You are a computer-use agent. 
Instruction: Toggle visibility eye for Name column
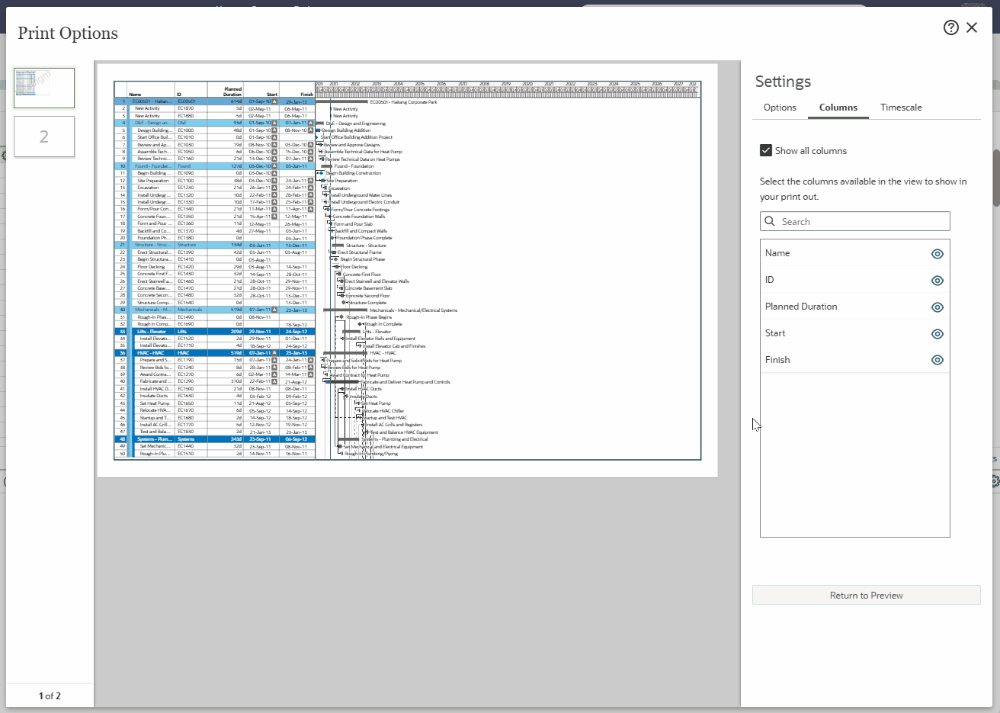point(937,254)
